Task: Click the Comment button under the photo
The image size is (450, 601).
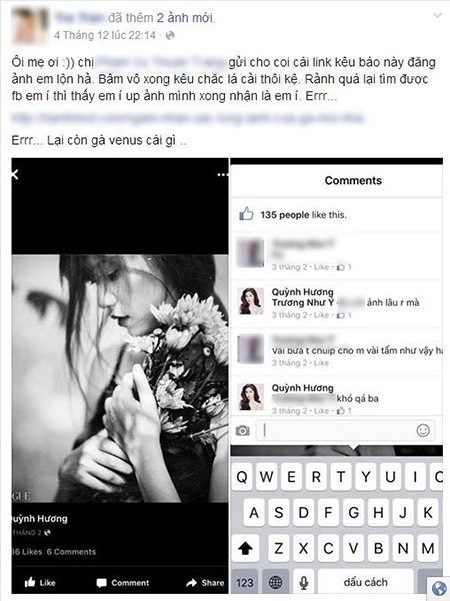Action: click(123, 583)
